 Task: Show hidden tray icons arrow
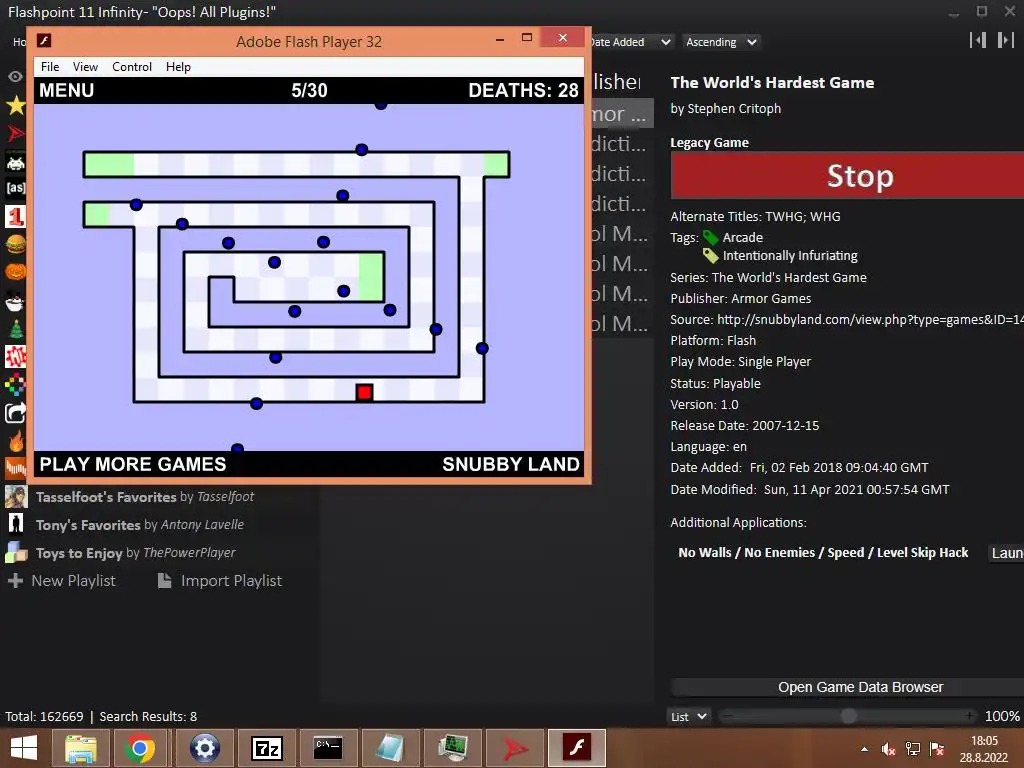pyautogui.click(x=865, y=749)
